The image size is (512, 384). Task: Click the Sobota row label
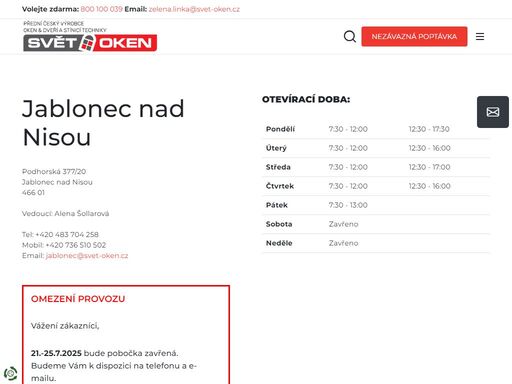click(279, 224)
